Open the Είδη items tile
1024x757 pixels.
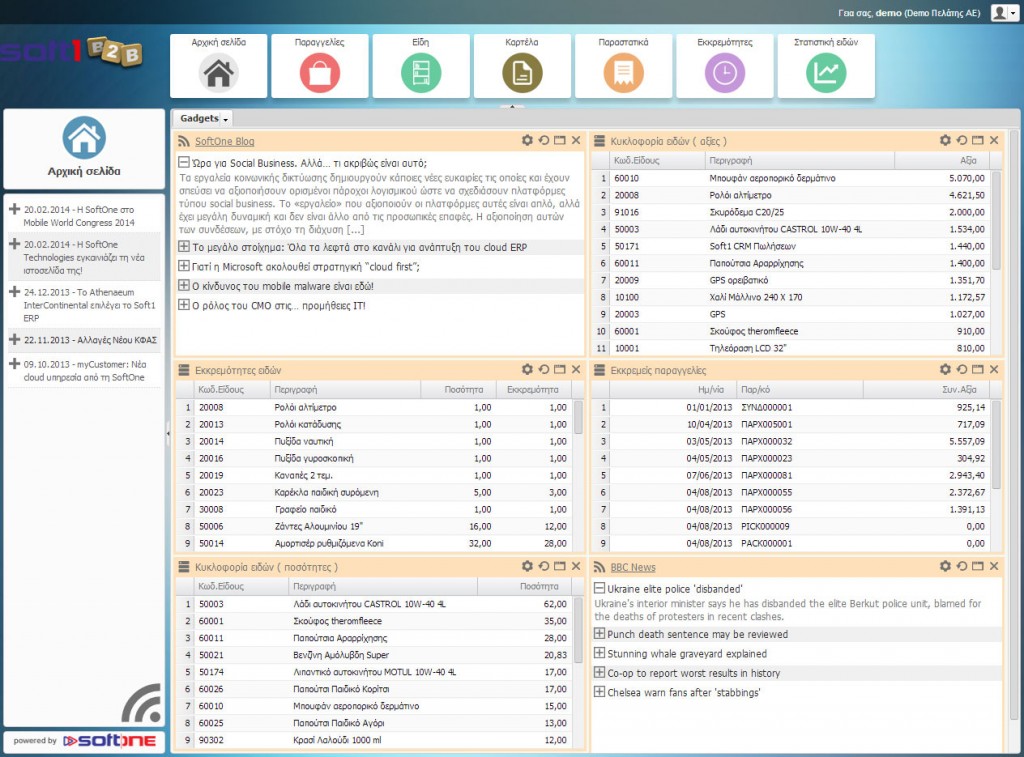tap(421, 66)
